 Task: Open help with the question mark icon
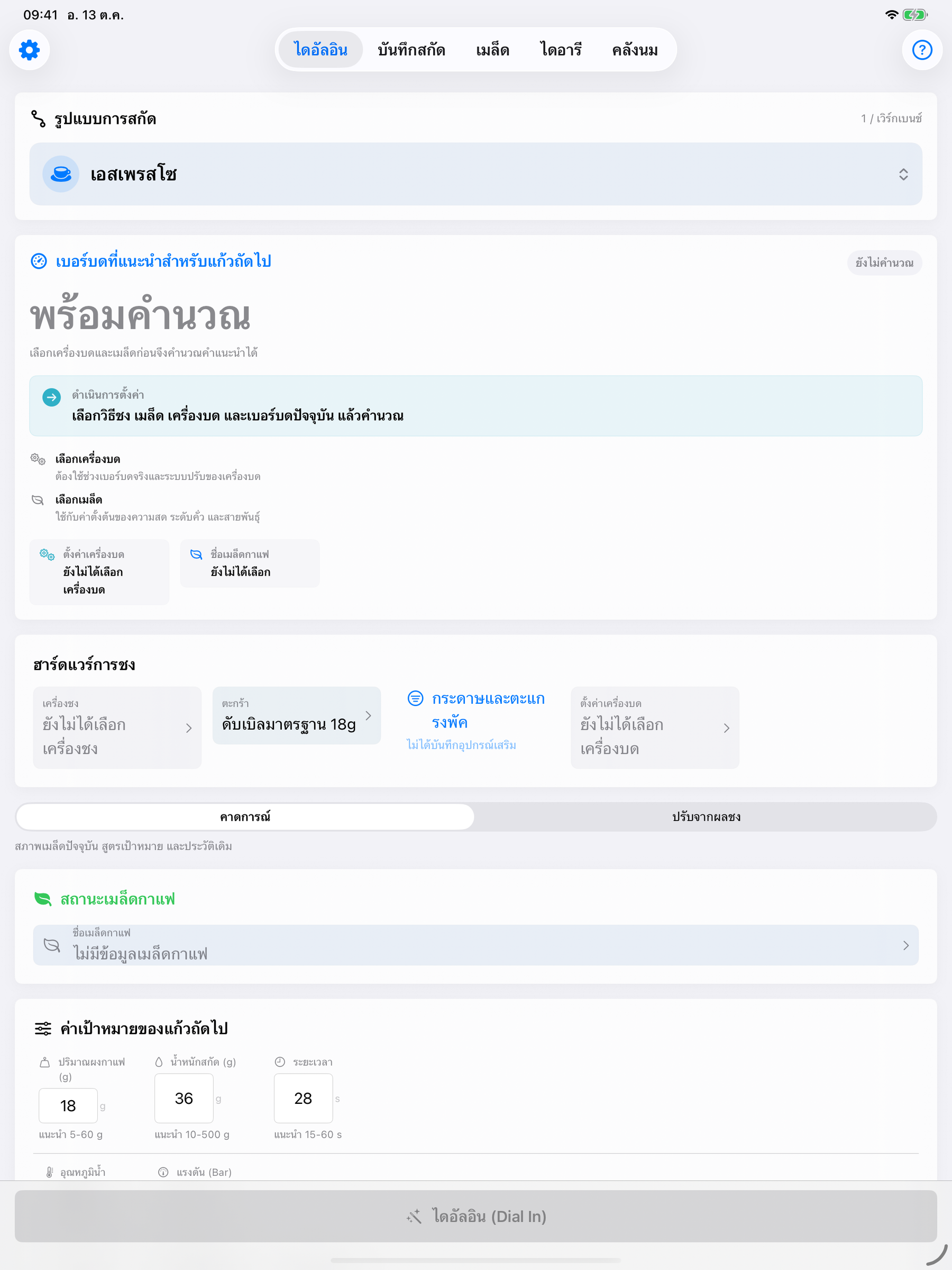click(x=921, y=50)
